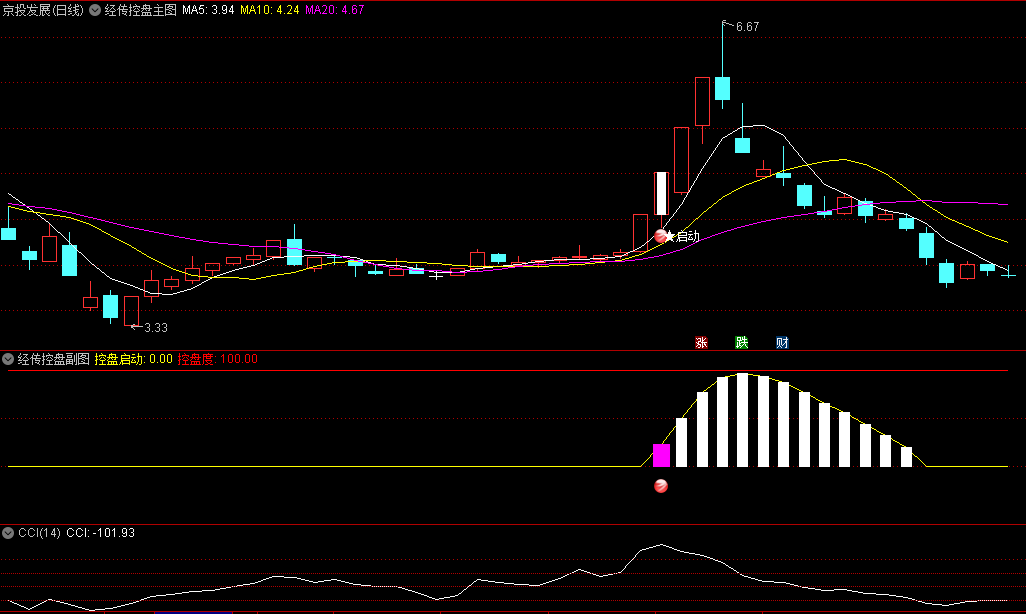Click the 经传控盘副图 indicator name
The width and height of the screenshot is (1026, 614).
tap(54, 359)
